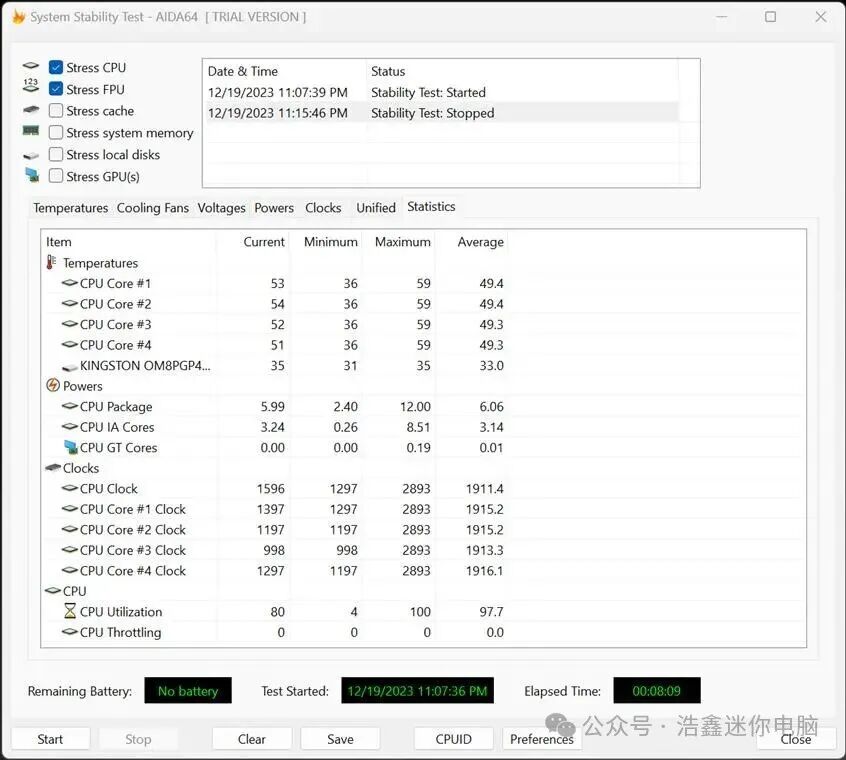Click the CPU chip icon beside Stress CPU

coord(31,66)
